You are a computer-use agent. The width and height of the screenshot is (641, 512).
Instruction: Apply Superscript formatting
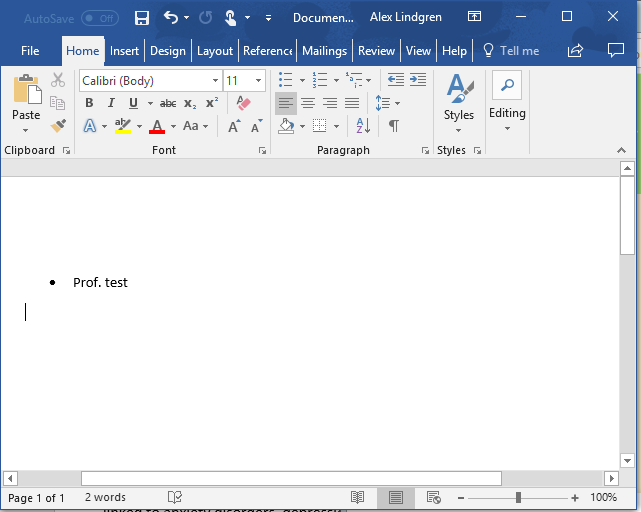[x=212, y=102]
